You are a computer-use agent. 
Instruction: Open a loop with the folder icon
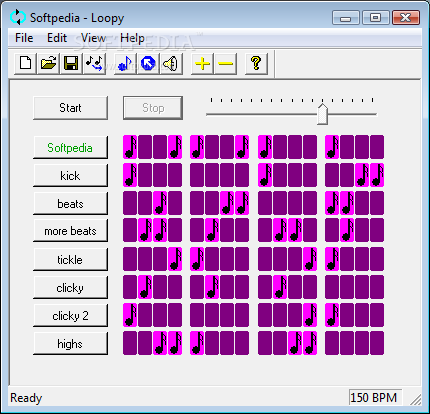(48, 63)
